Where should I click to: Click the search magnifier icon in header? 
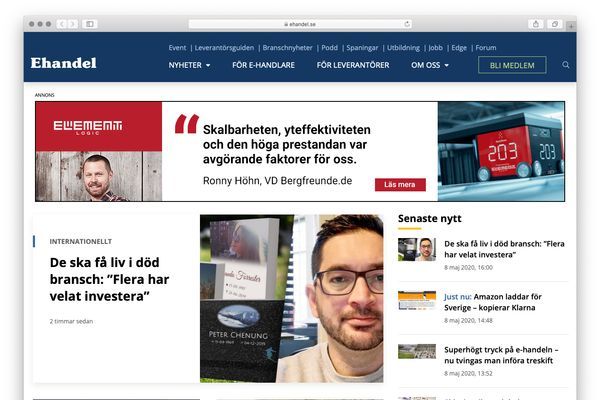coord(566,65)
